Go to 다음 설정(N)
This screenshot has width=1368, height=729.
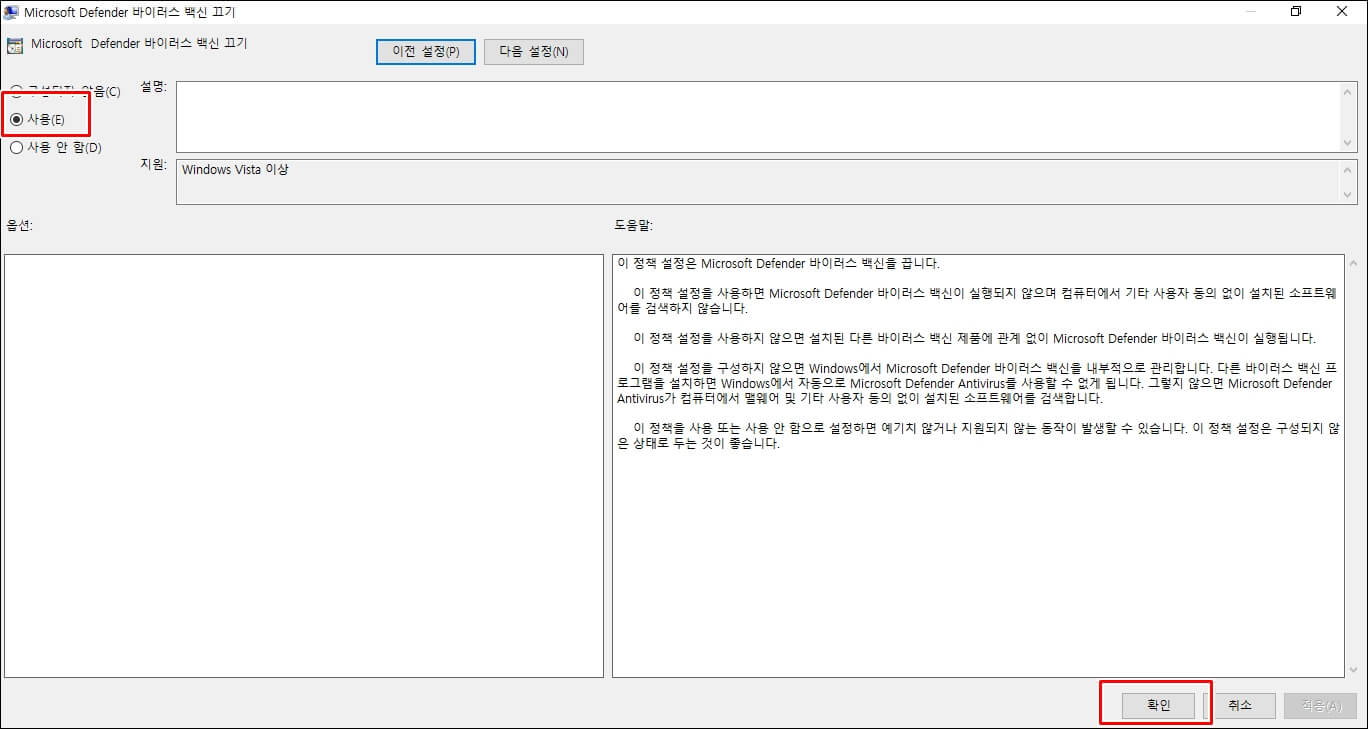click(x=534, y=52)
